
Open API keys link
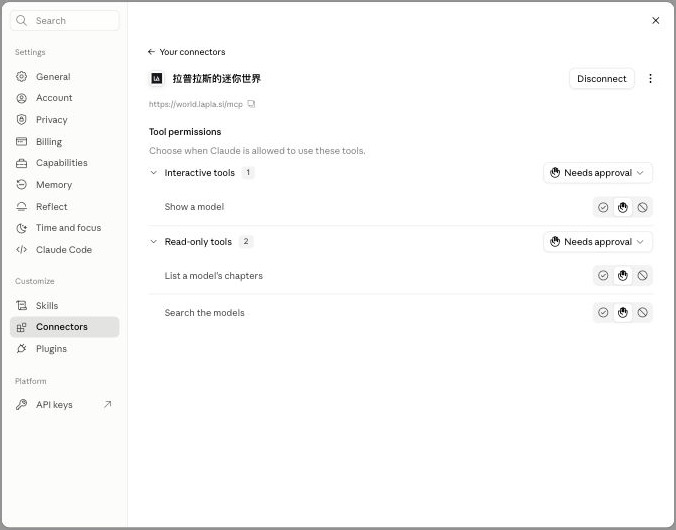pos(65,405)
